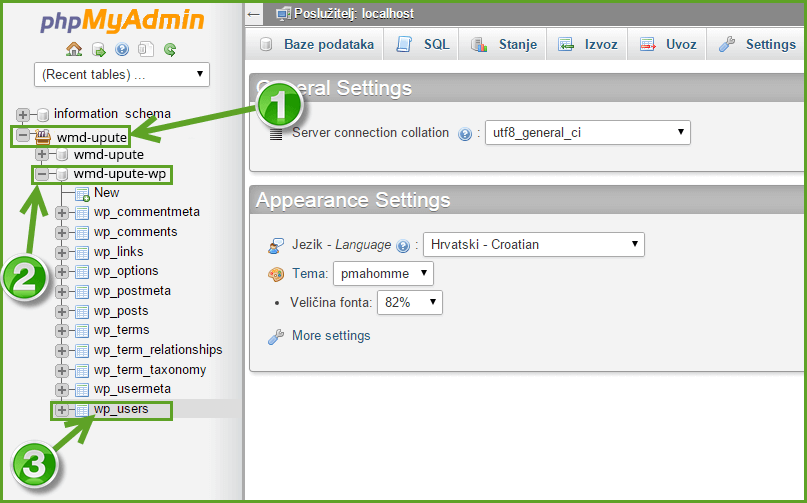807x503 pixels.
Task: Click the wmd-upute-wp database cylinder icon
Action: (62, 175)
